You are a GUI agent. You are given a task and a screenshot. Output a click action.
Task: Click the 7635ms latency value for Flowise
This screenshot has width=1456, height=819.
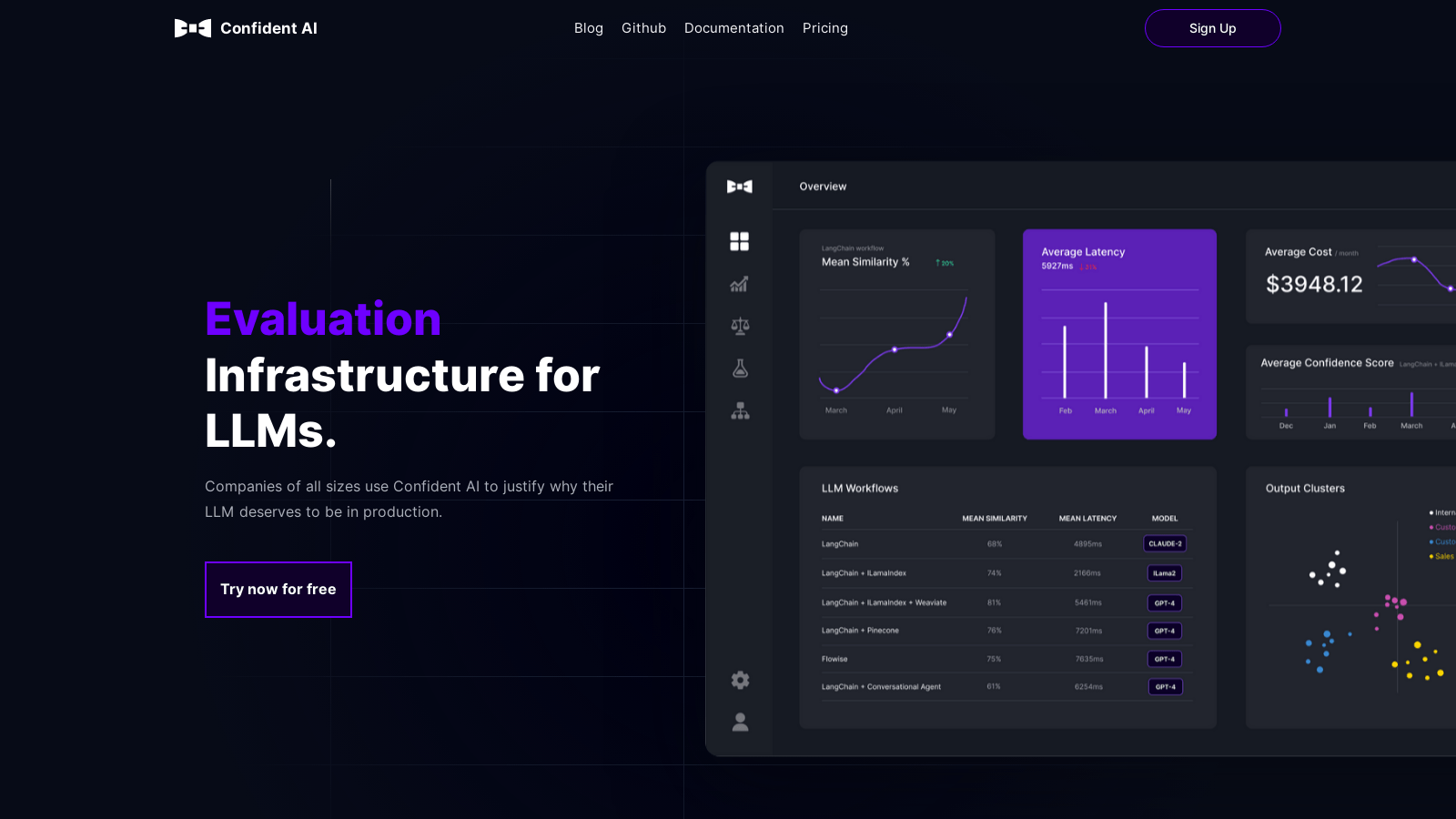1088,659
